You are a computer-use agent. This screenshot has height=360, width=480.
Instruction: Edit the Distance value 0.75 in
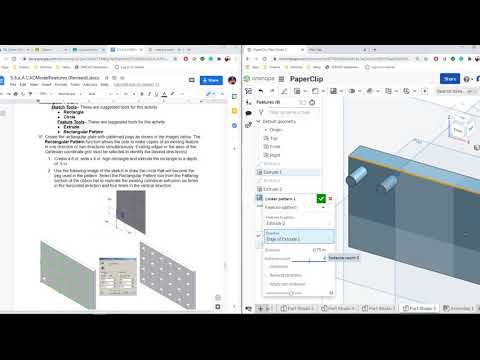pos(319,250)
